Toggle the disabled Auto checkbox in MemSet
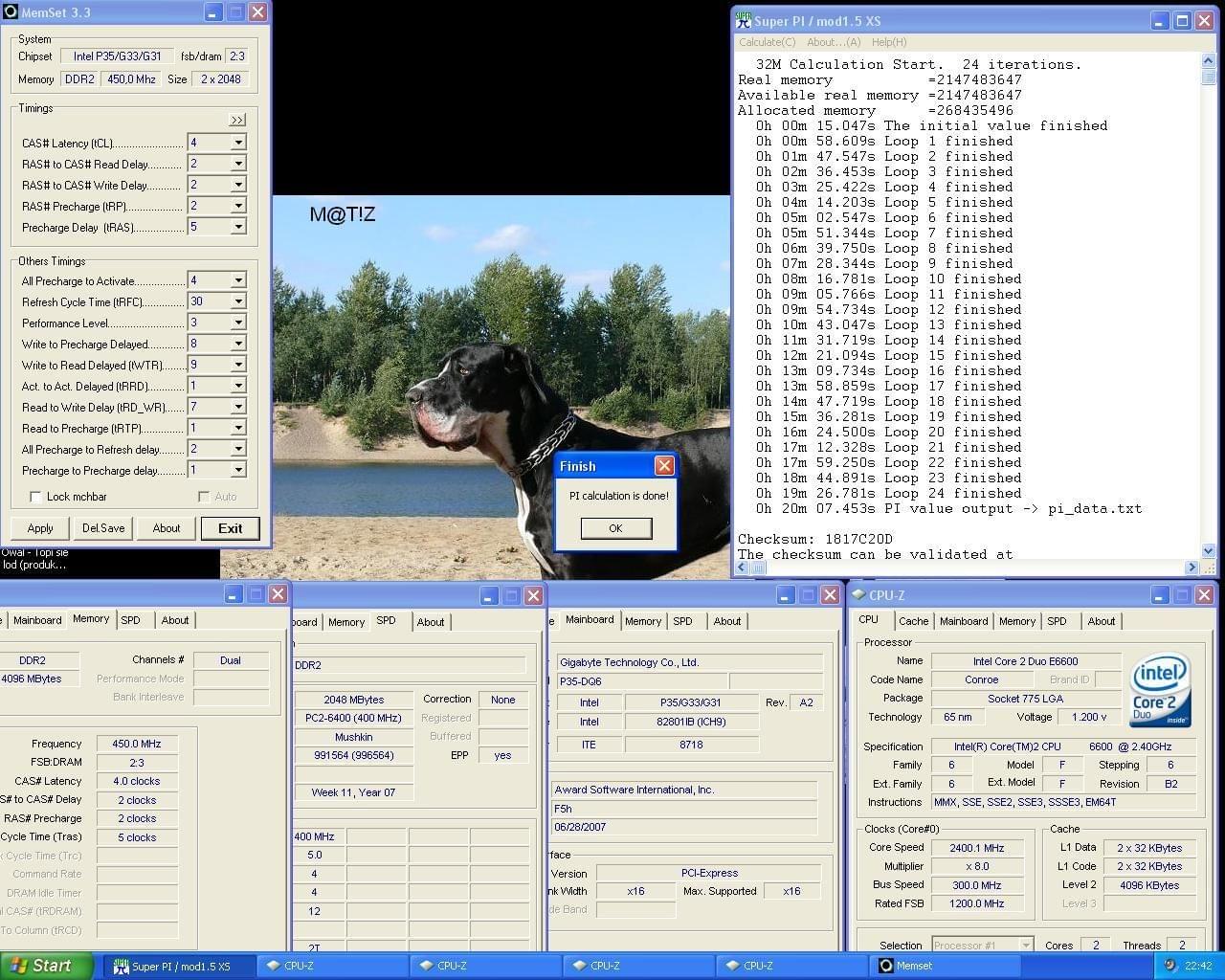The width and height of the screenshot is (1225, 980). click(x=203, y=497)
